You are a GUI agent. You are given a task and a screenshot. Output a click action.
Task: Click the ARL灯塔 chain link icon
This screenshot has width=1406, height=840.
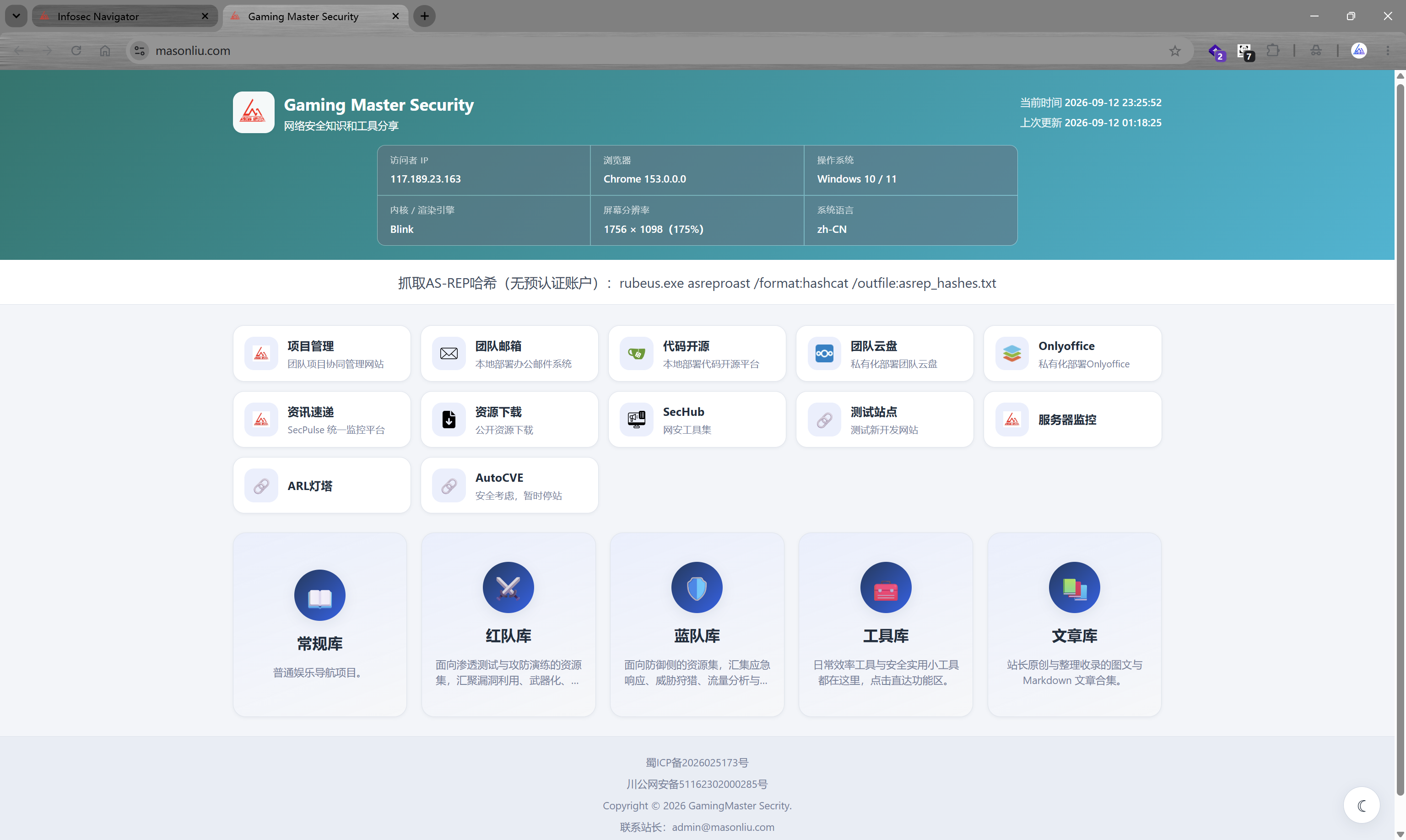tap(261, 486)
